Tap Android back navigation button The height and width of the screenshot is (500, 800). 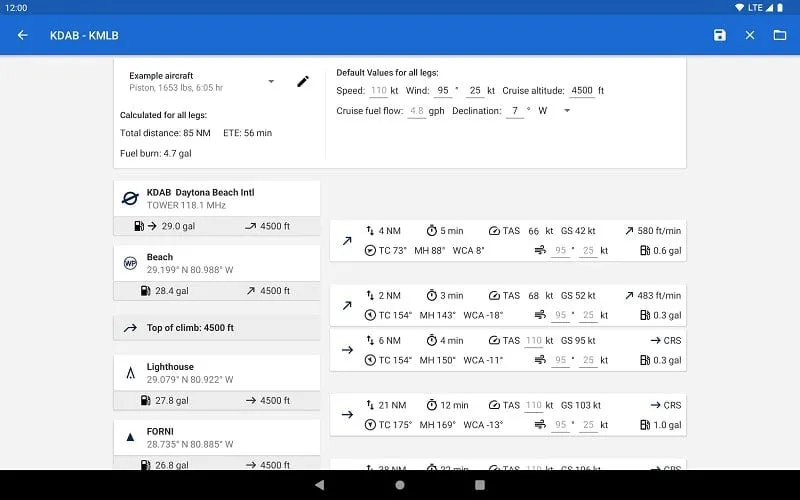click(x=319, y=485)
